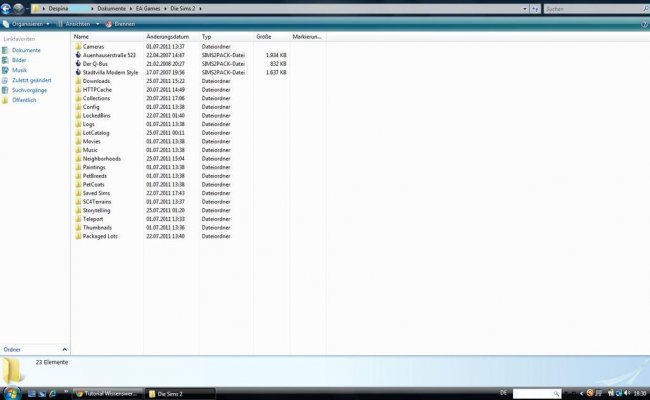Go to Dokumente in the breadcrumb path
This screenshot has width=650, height=400.
click(x=112, y=8)
